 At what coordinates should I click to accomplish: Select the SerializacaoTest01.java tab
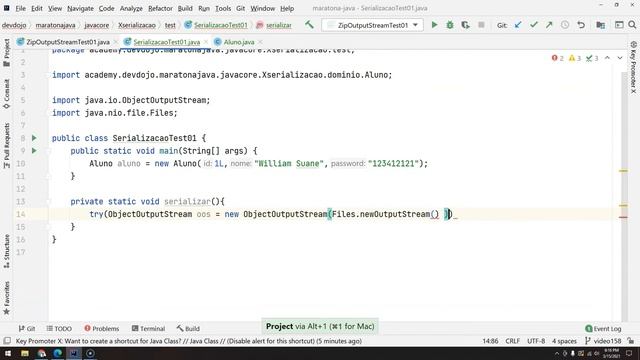tap(167, 42)
